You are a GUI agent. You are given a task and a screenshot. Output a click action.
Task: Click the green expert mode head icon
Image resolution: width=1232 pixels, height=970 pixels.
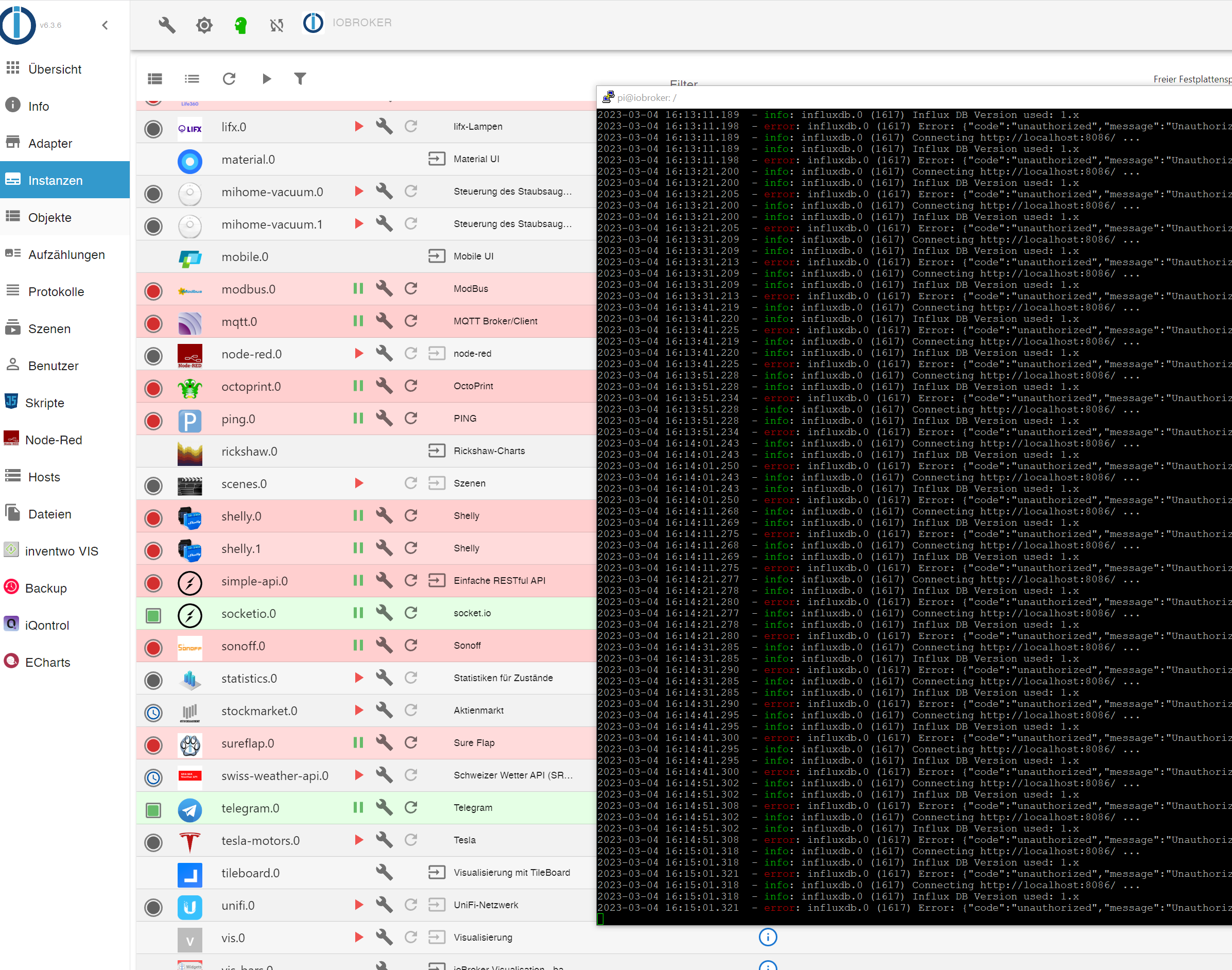pyautogui.click(x=240, y=24)
